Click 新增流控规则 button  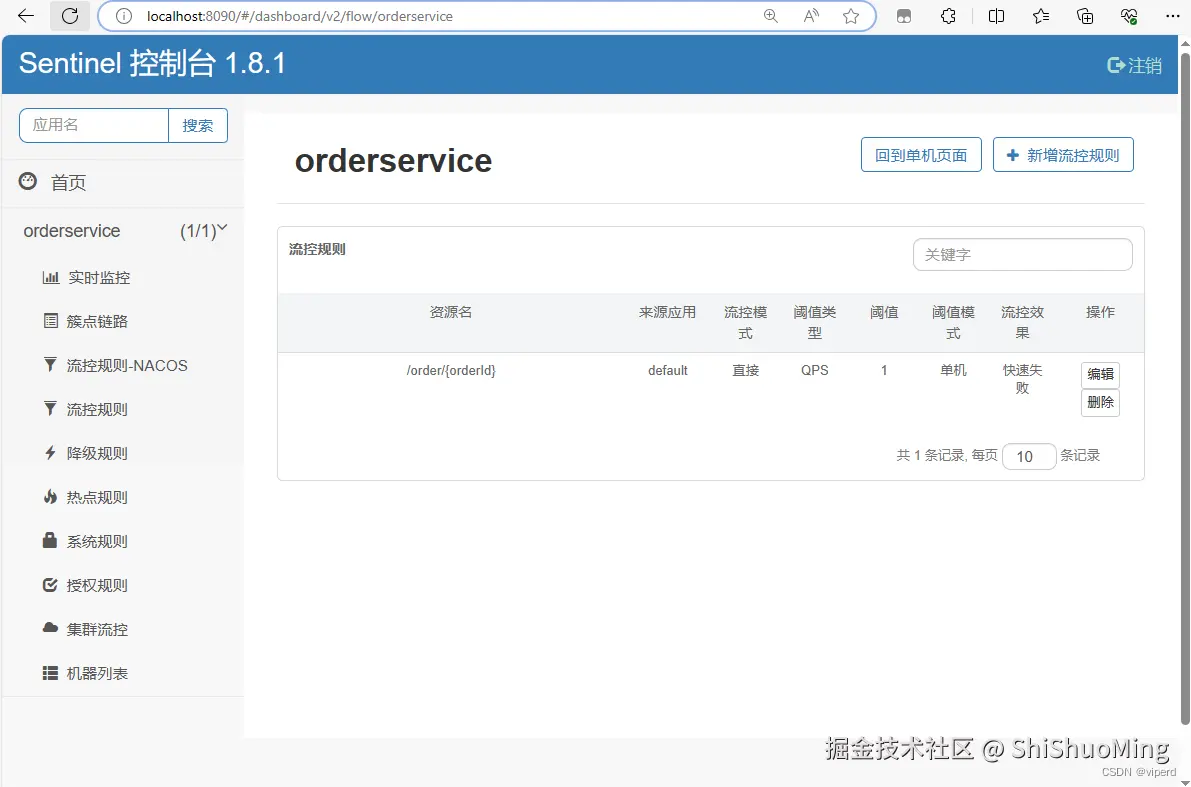1063,155
